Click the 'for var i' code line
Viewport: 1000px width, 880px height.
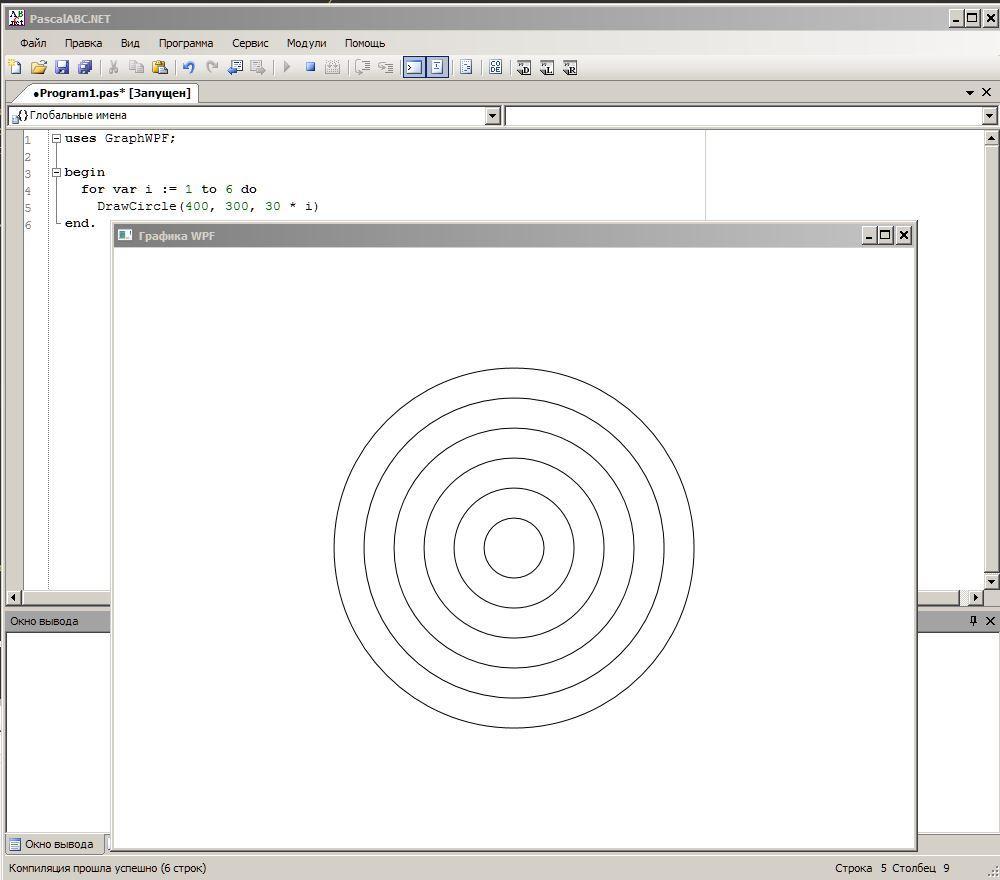pos(169,189)
